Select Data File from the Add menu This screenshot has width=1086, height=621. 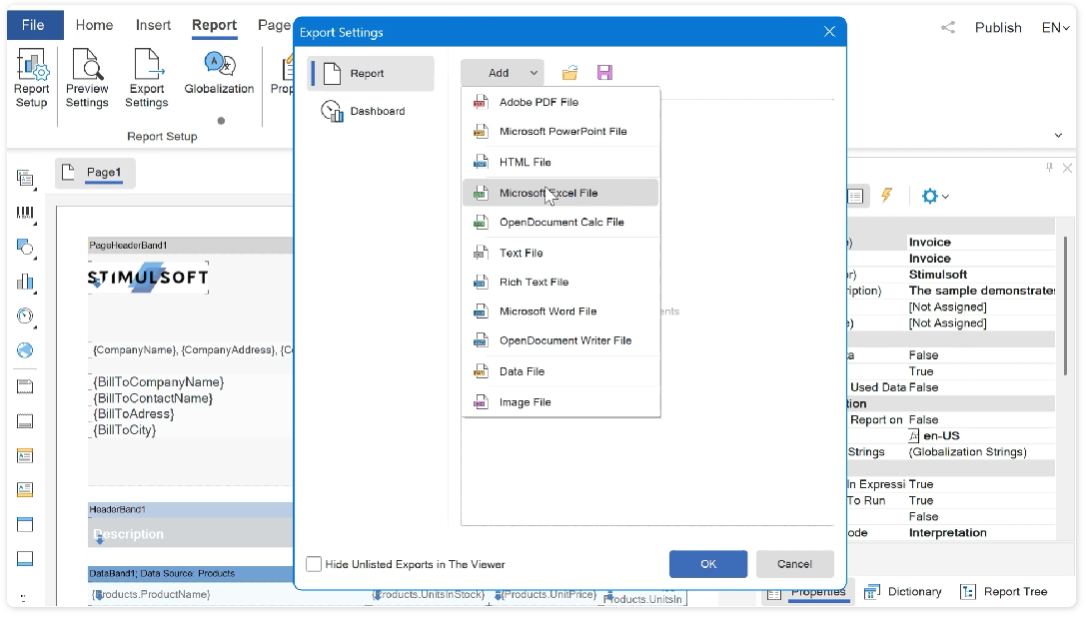pyautogui.click(x=560, y=371)
